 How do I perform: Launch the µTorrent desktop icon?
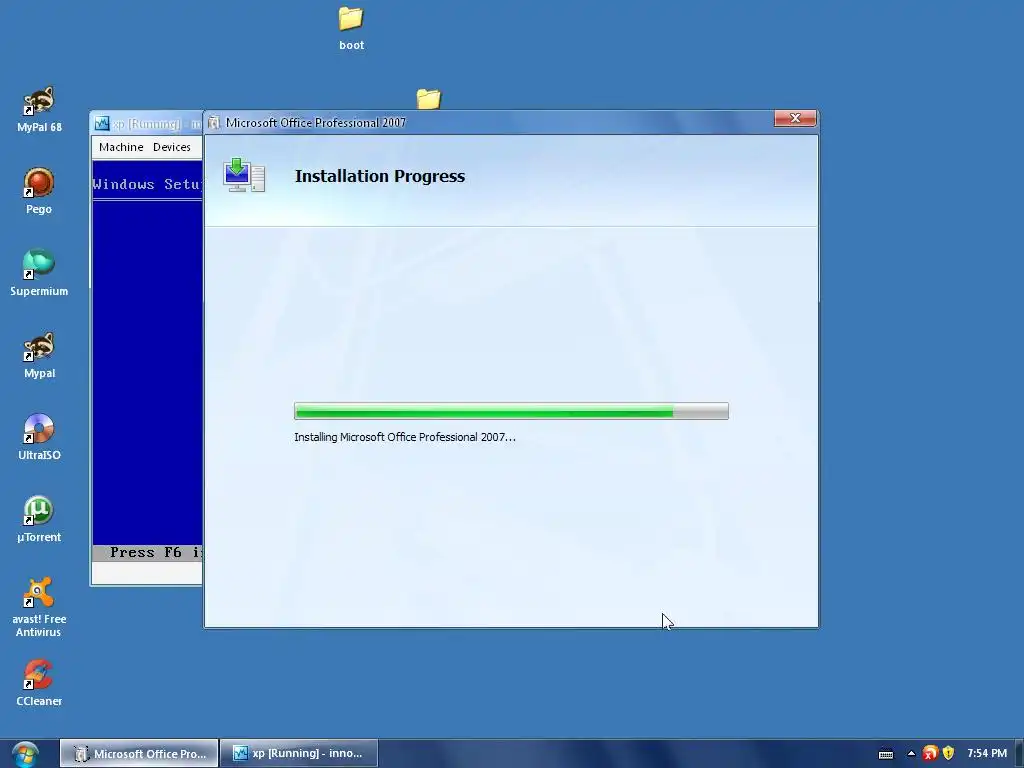(x=39, y=519)
